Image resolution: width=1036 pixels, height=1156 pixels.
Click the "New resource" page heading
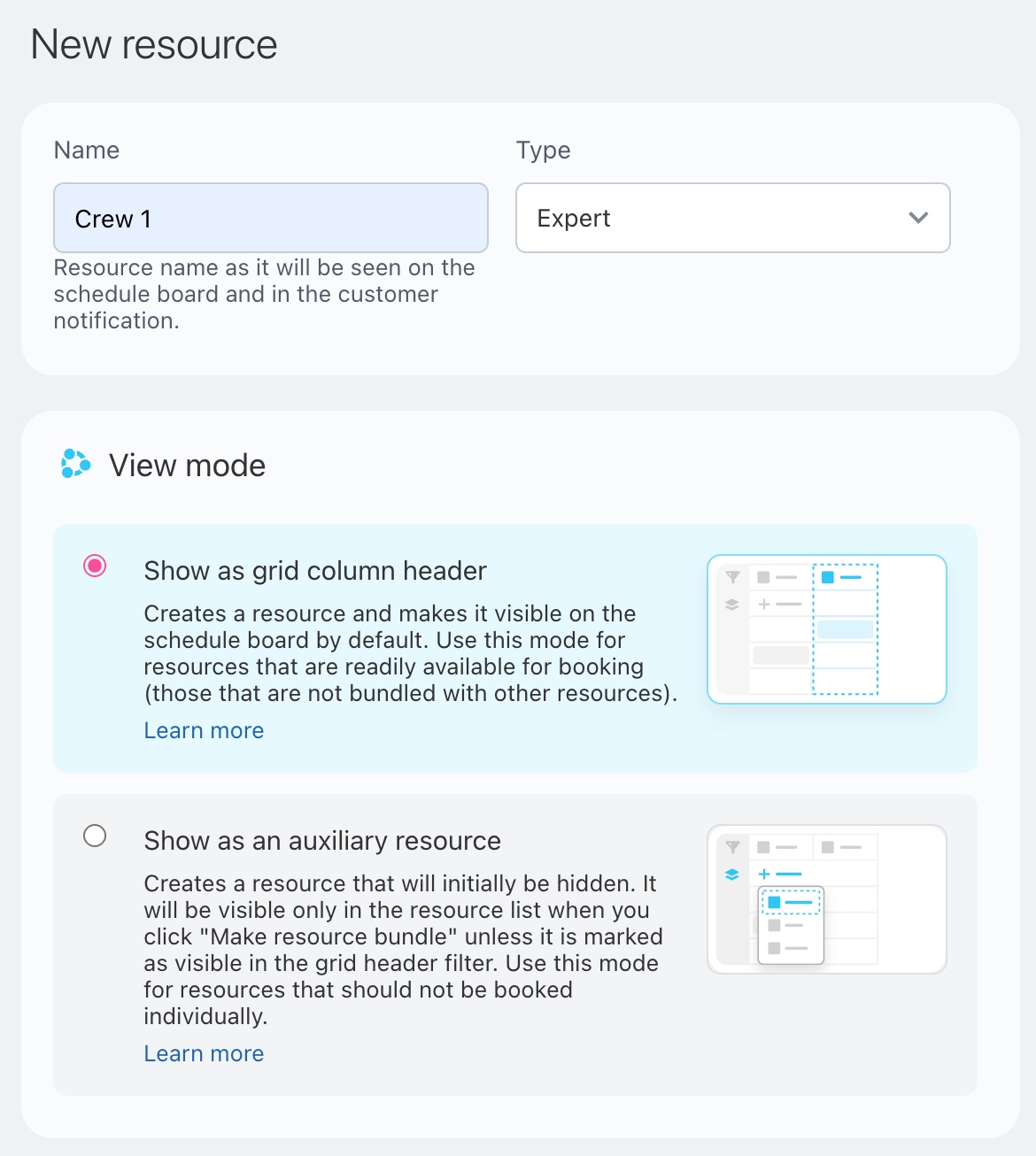point(154,45)
